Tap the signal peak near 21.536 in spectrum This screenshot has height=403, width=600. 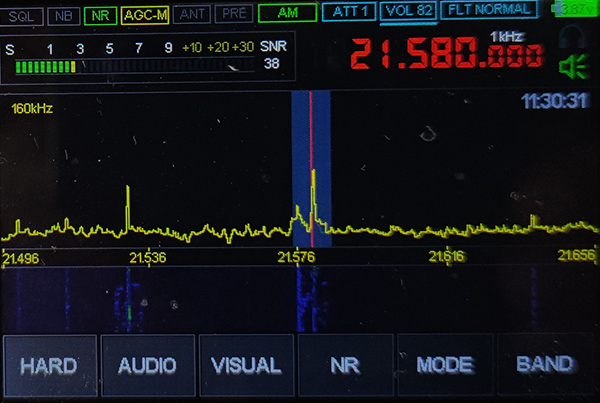coord(128,207)
